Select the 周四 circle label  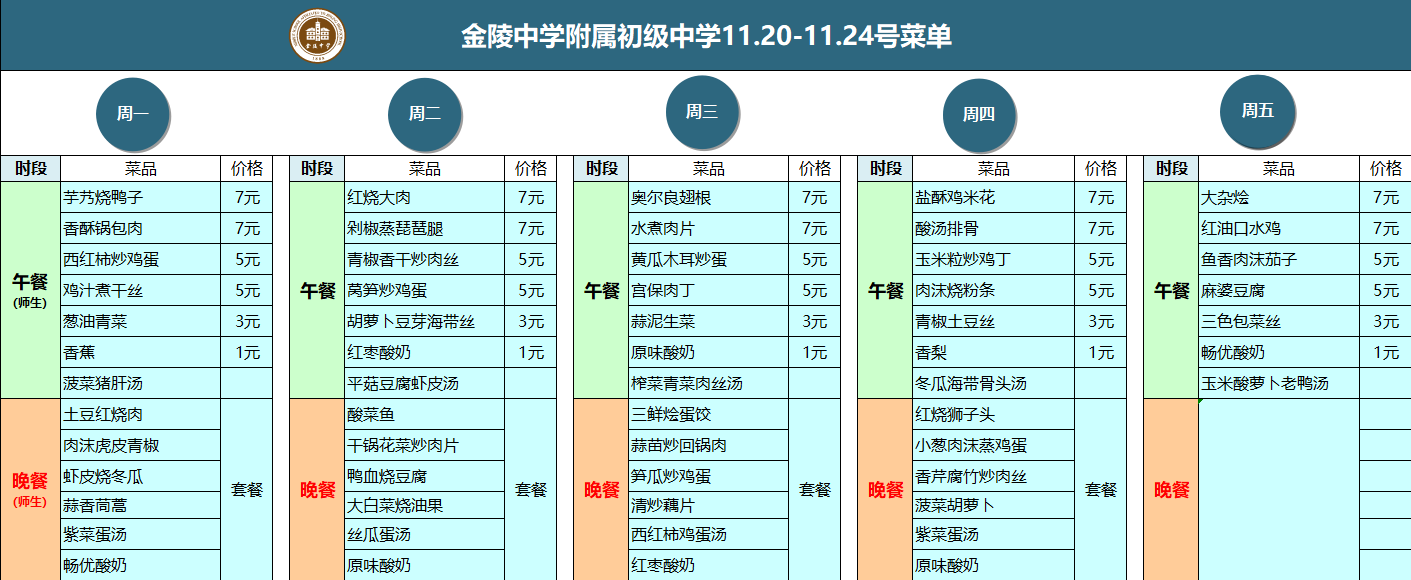[x=979, y=114]
